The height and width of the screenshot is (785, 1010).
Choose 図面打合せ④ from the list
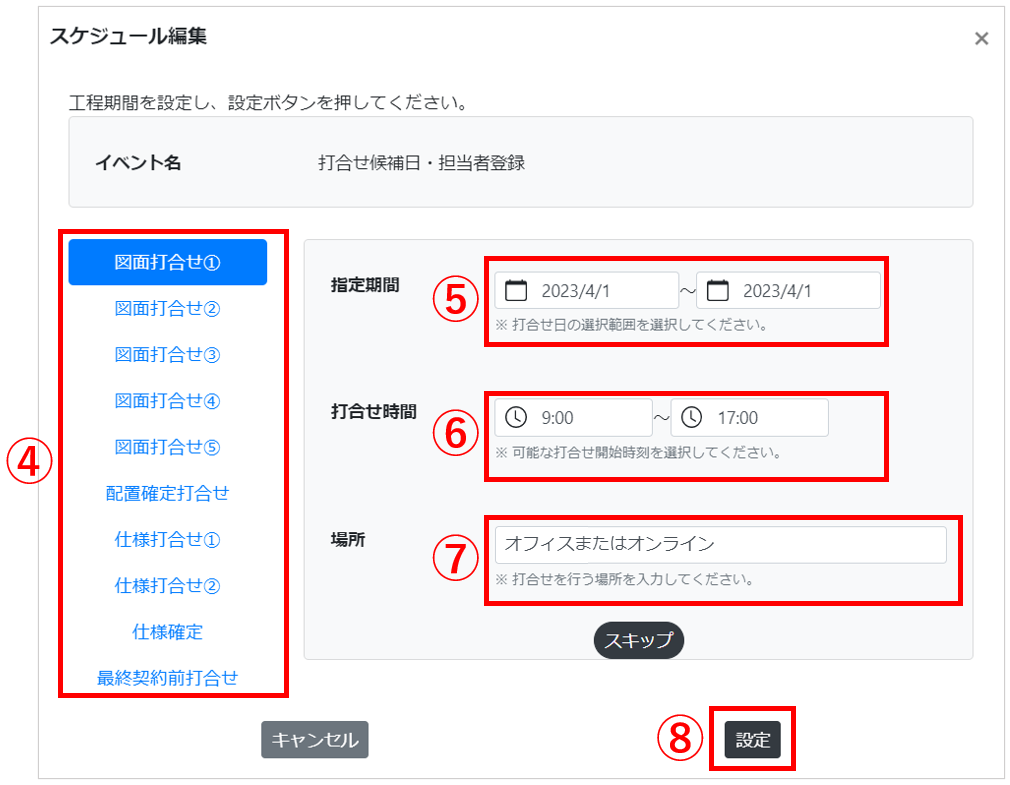167,401
